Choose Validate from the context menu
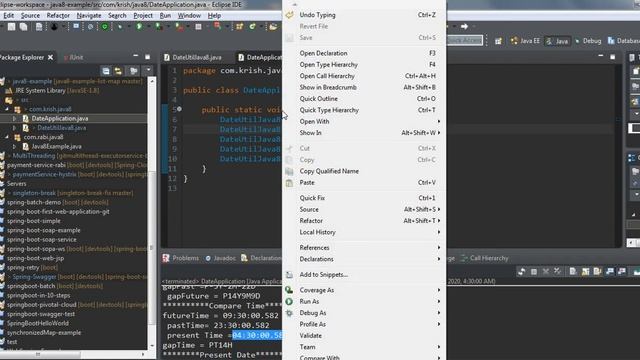The height and width of the screenshot is (360, 640). (364, 336)
